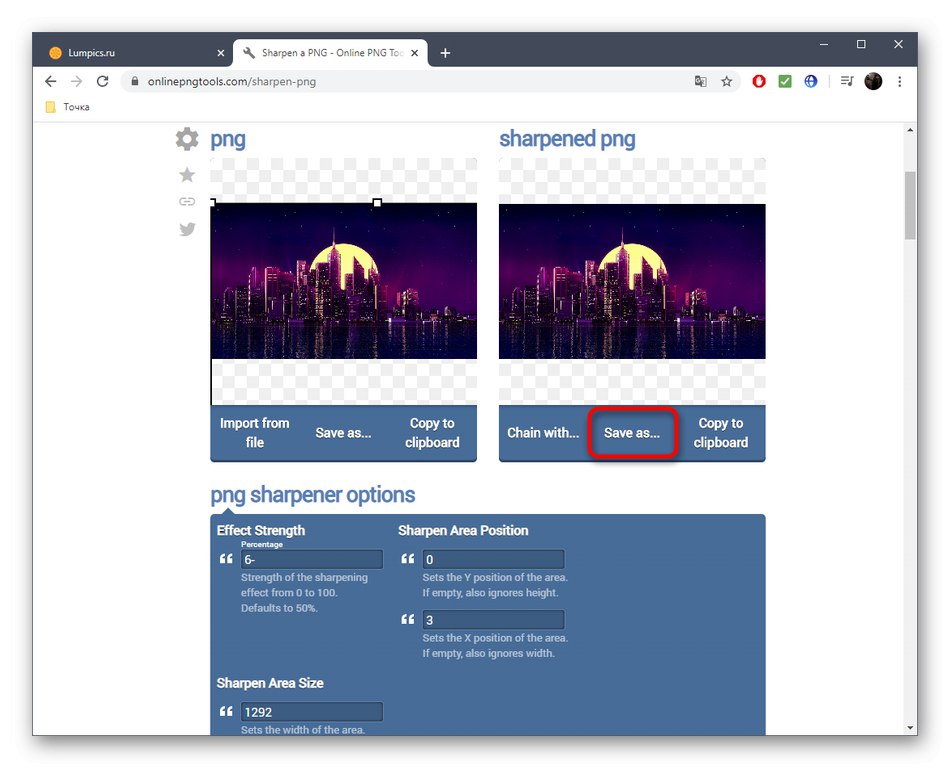
Task: Click the Effect Strength percentage field
Action: click(311, 559)
